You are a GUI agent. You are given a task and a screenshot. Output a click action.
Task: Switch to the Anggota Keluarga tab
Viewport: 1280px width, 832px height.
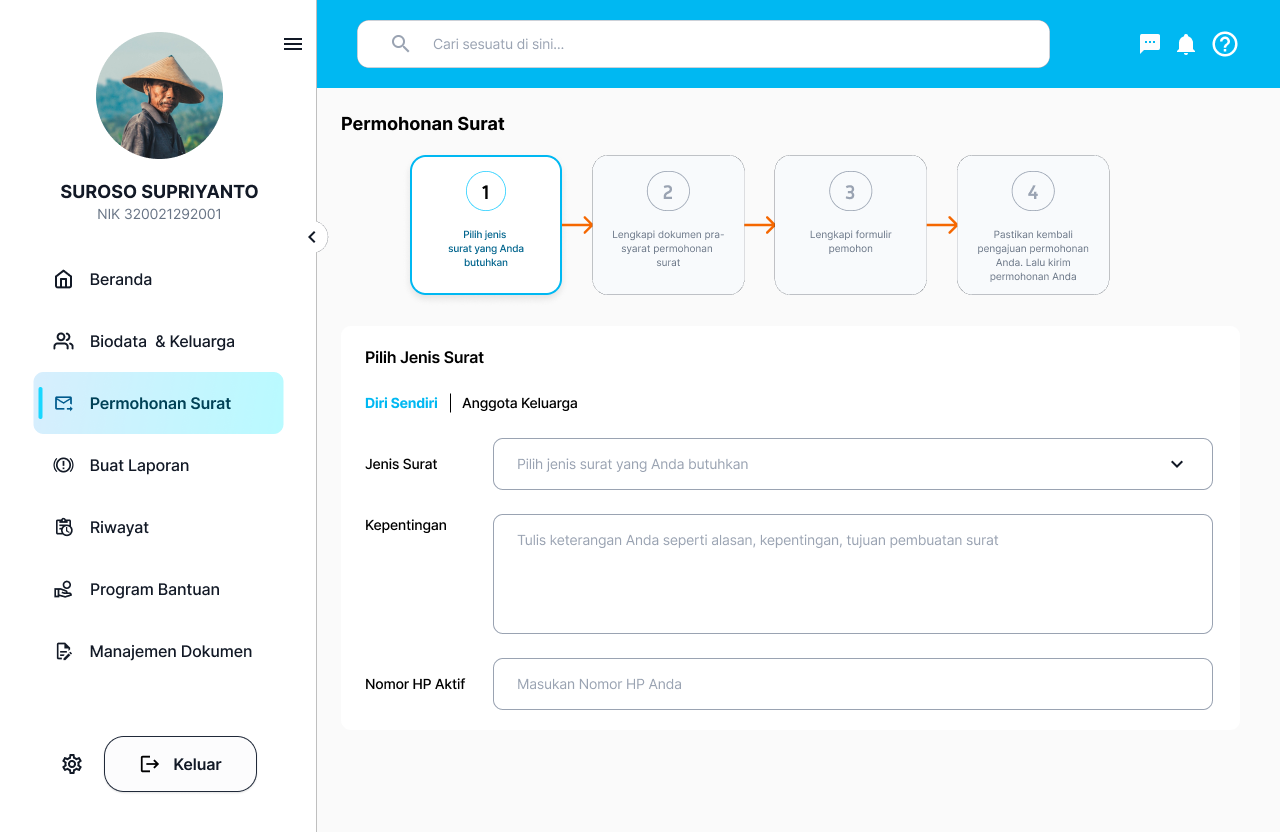(x=520, y=403)
